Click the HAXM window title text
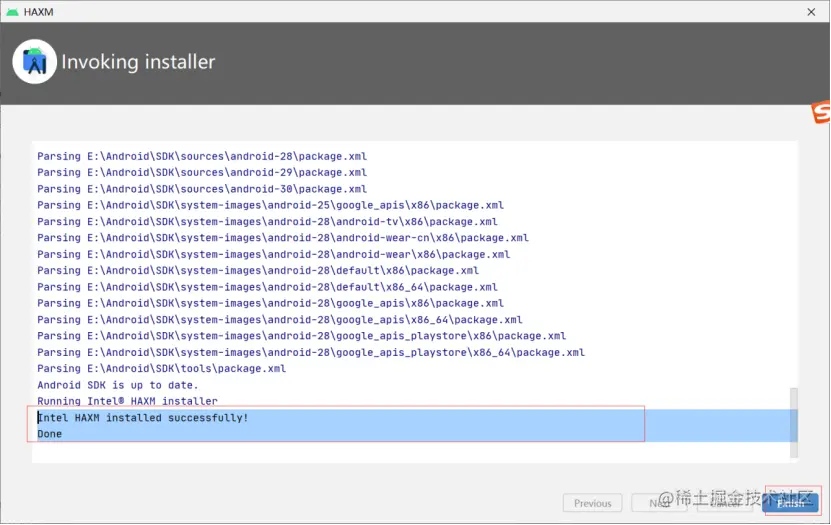 click(38, 12)
